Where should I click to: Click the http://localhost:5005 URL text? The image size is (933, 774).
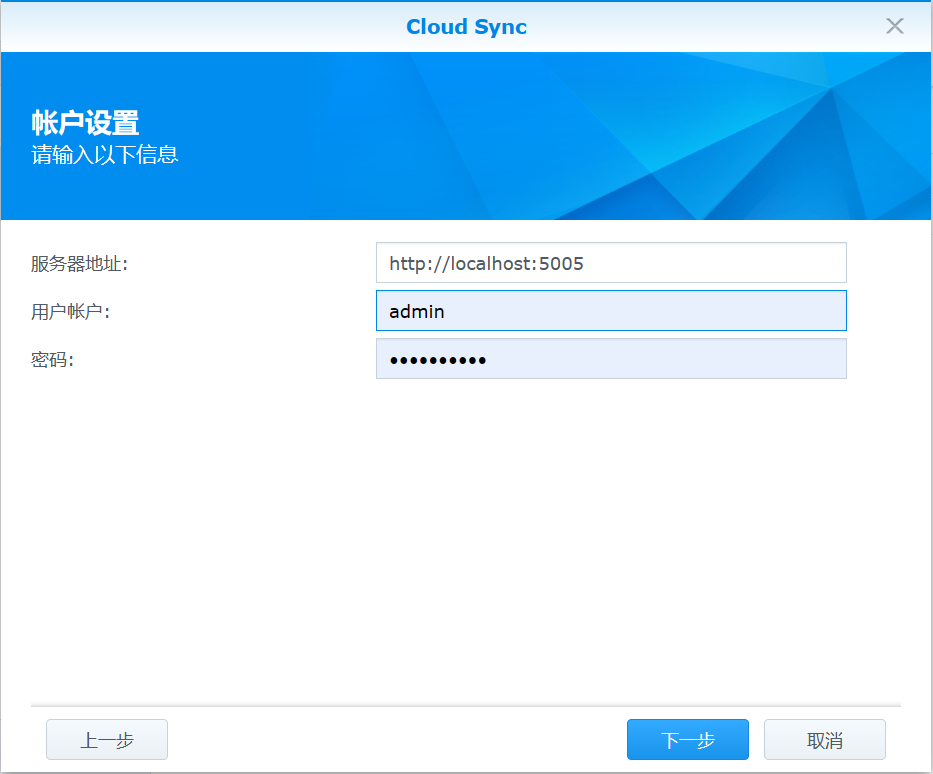click(486, 264)
